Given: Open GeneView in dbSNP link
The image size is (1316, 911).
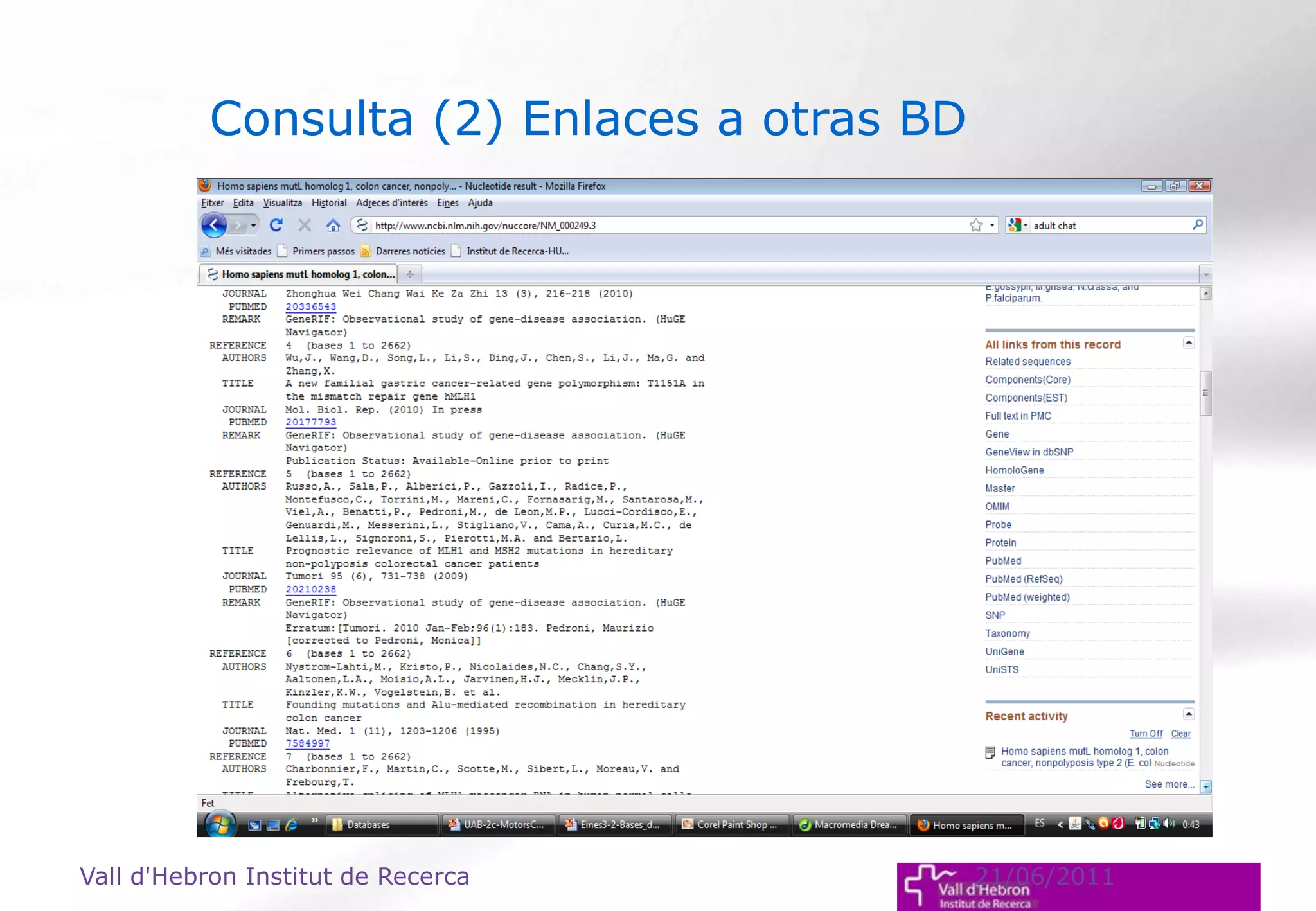Looking at the screenshot, I should (x=1029, y=452).
